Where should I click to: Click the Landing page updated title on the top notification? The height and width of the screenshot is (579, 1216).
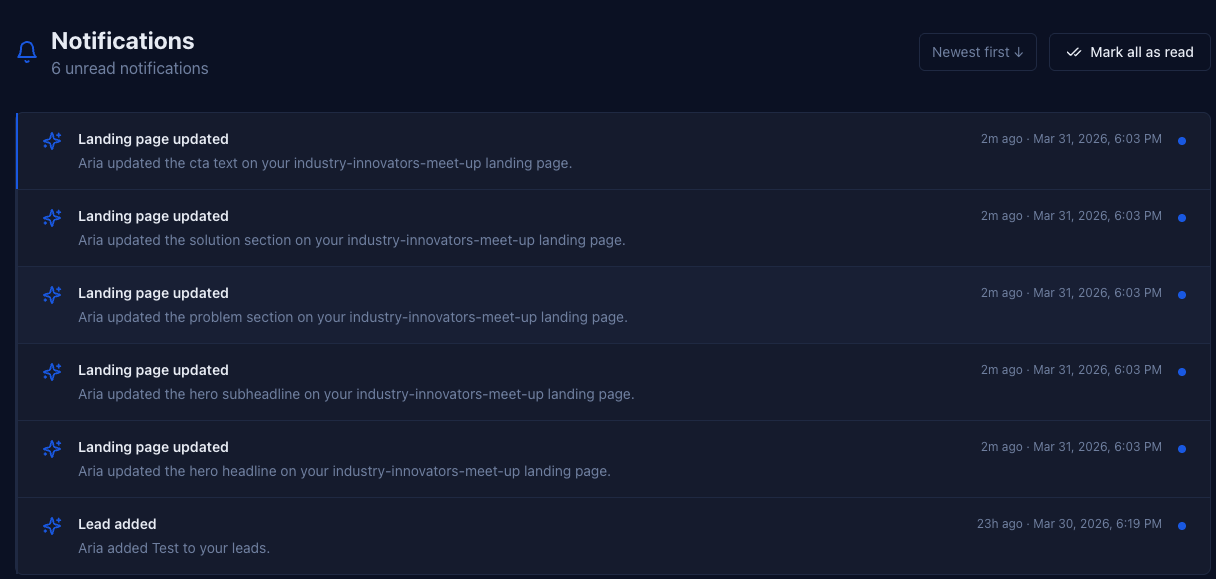(153, 139)
